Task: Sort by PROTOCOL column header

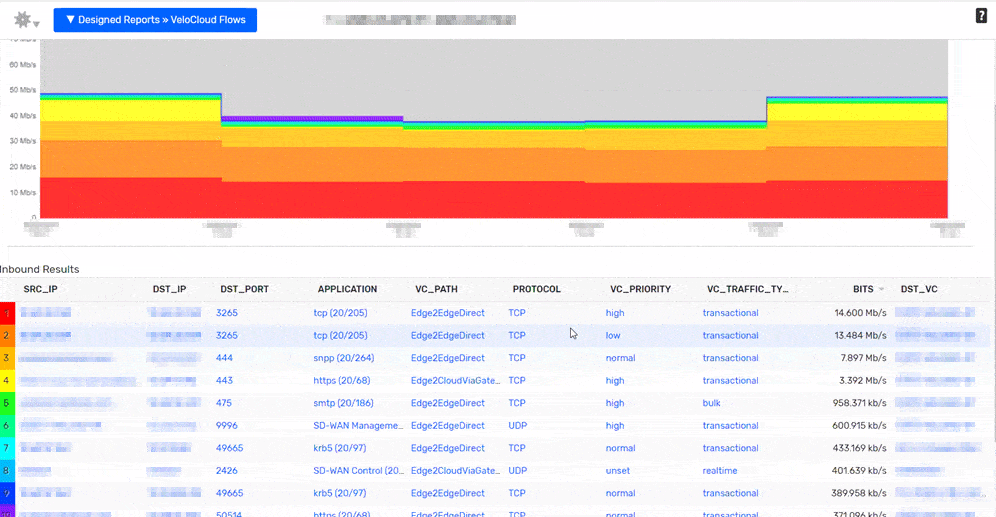Action: (x=537, y=289)
